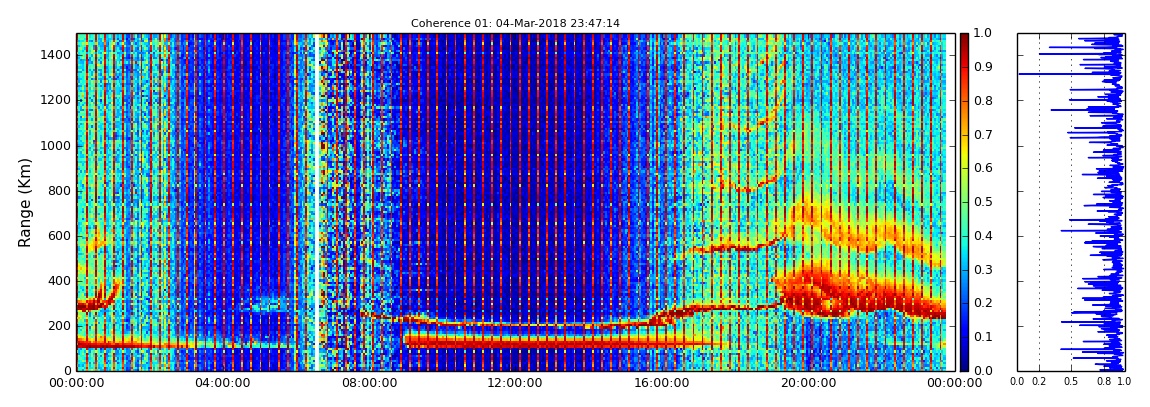This screenshot has width=1150, height=407.
Task: Click the 04:00:00 time tick label
Action: (x=221, y=383)
